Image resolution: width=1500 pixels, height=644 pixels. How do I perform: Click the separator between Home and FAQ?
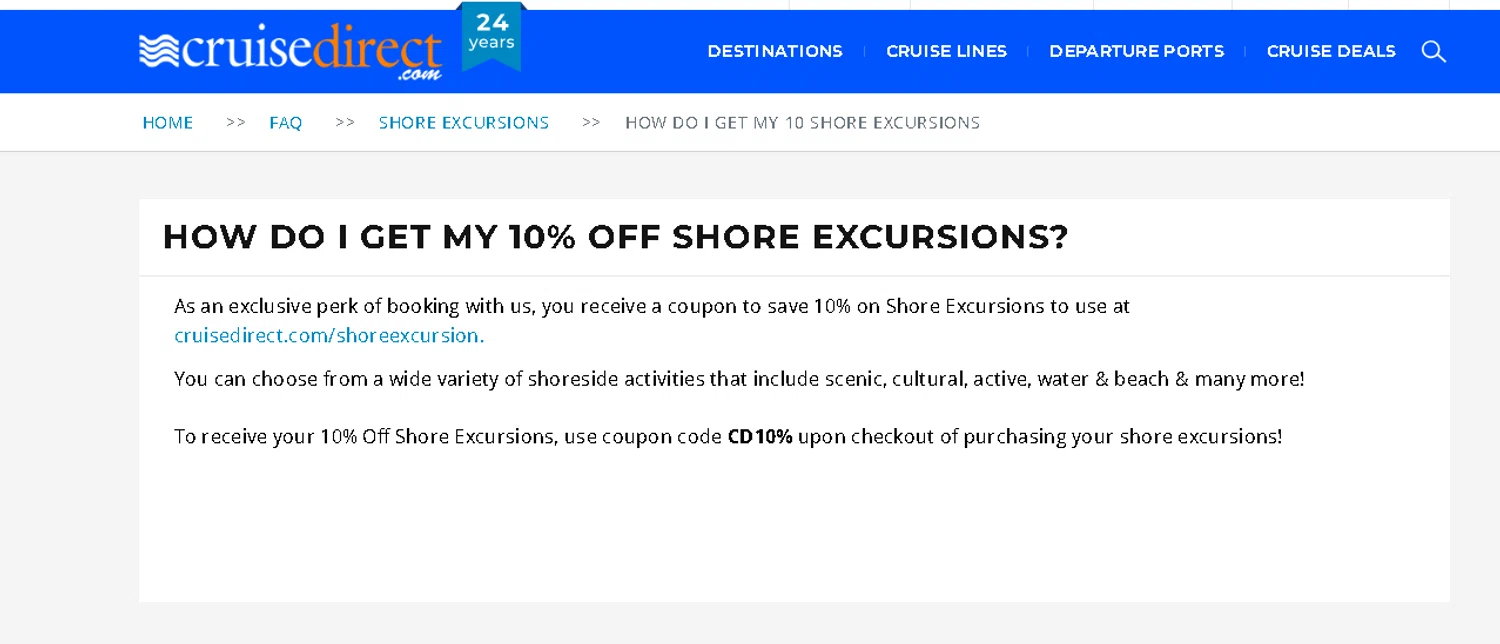(x=236, y=123)
